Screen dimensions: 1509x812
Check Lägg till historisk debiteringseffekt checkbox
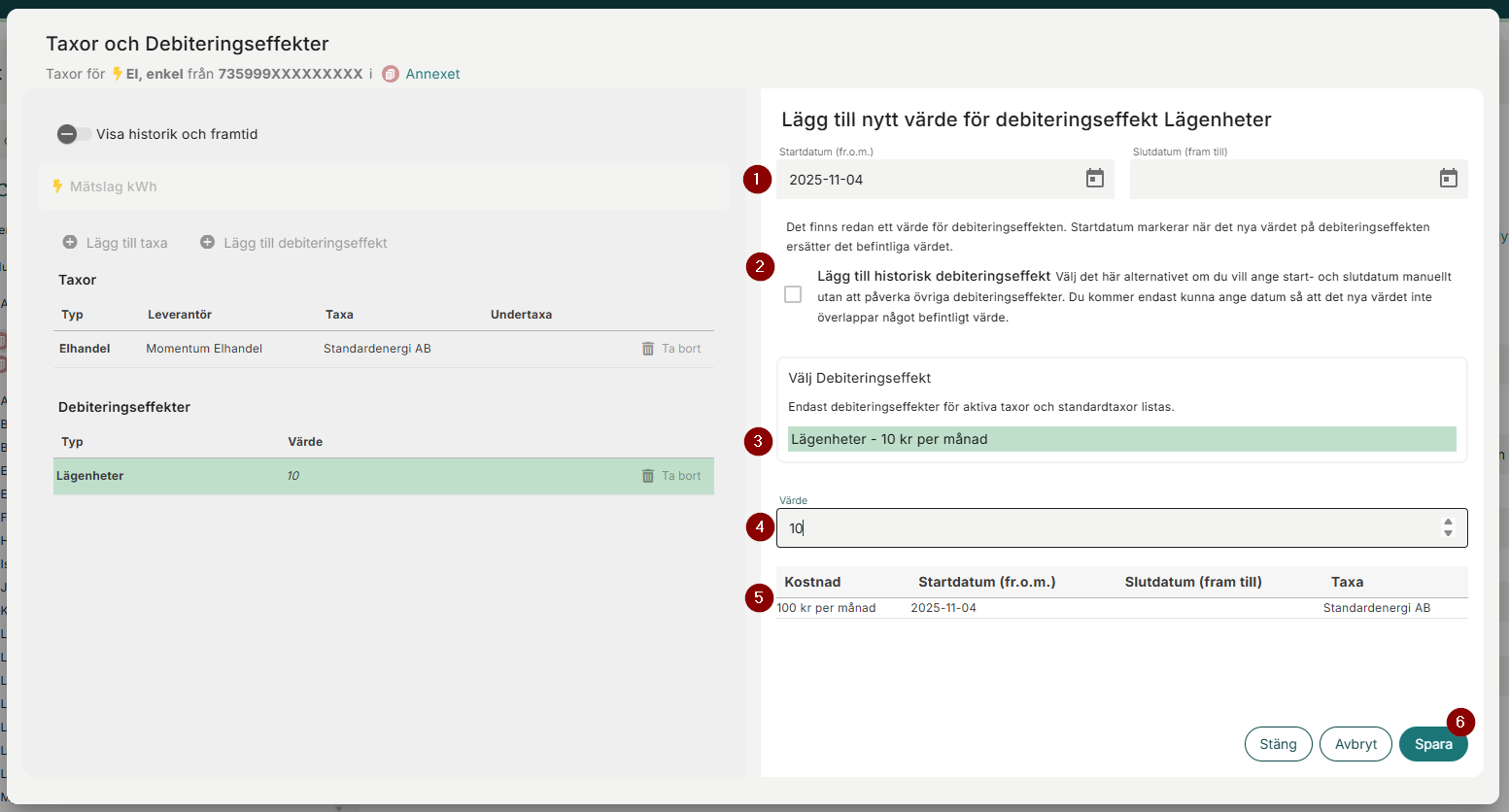[793, 294]
